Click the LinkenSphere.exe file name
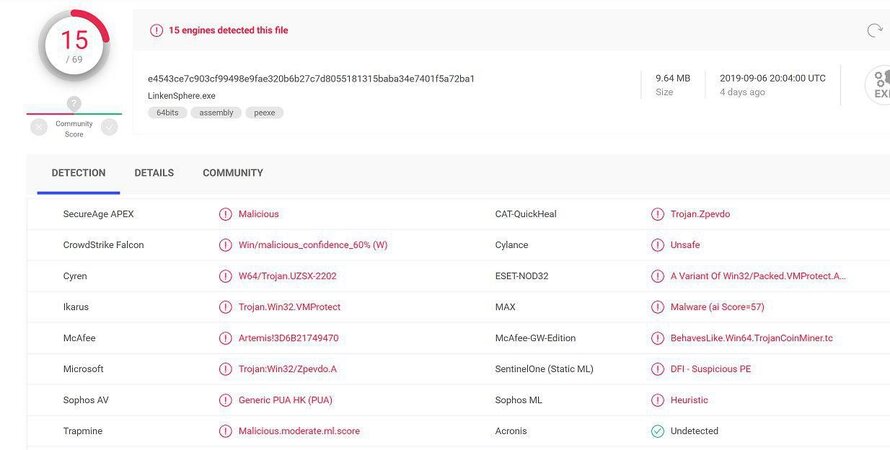This screenshot has height=450, width=890. pos(181,95)
